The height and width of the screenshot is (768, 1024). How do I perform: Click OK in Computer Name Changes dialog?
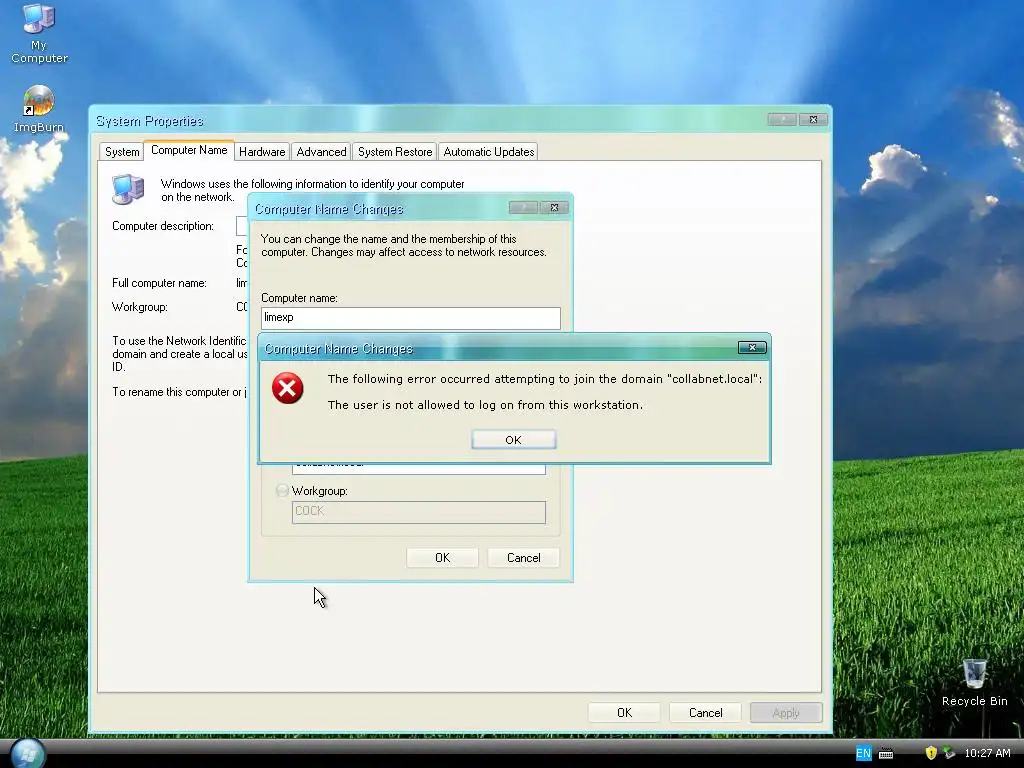click(442, 558)
